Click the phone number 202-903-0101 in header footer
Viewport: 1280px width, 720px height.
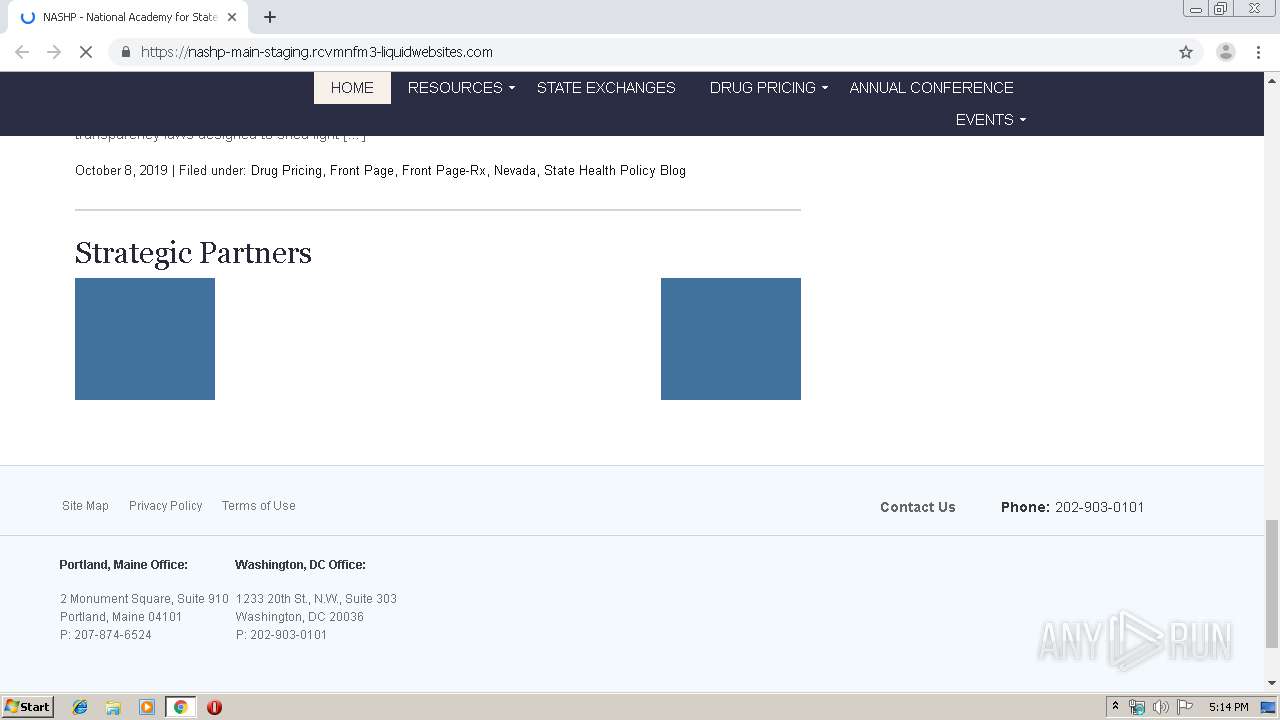tap(1100, 507)
